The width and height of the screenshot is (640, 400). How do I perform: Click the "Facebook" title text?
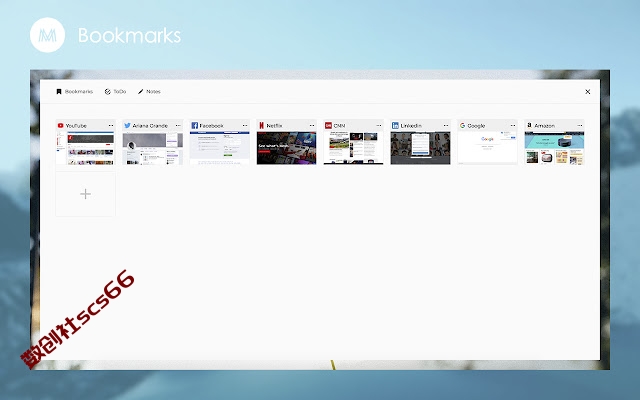point(211,126)
